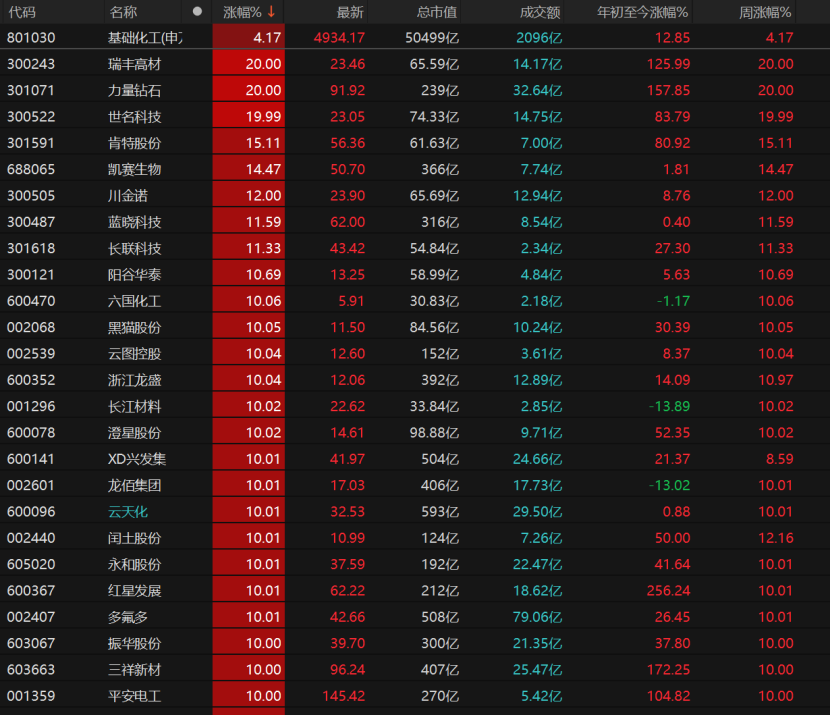Sort by the 周涨幅% column header

click(x=765, y=12)
